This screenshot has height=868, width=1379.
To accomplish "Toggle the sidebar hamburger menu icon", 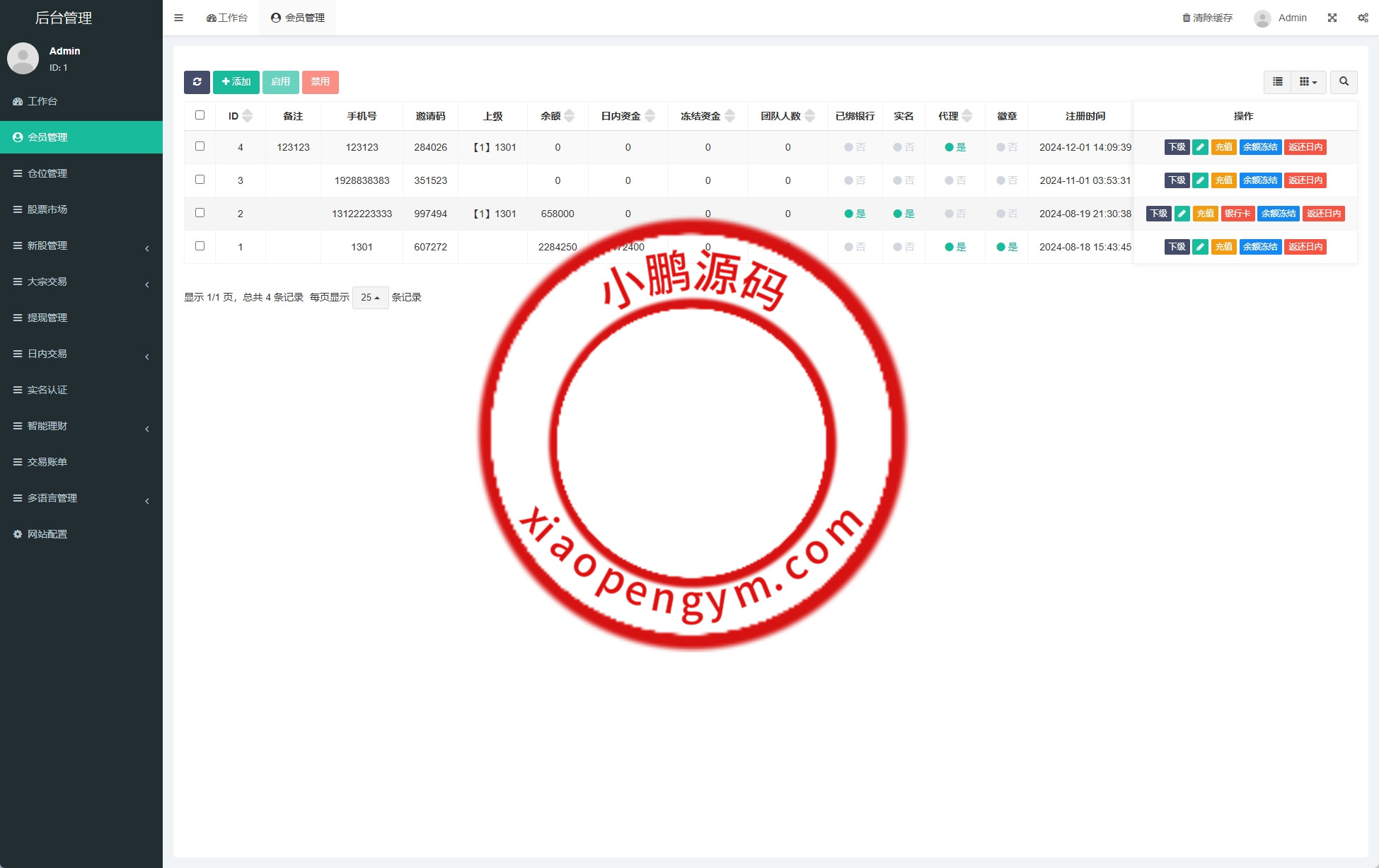I will pos(179,18).
